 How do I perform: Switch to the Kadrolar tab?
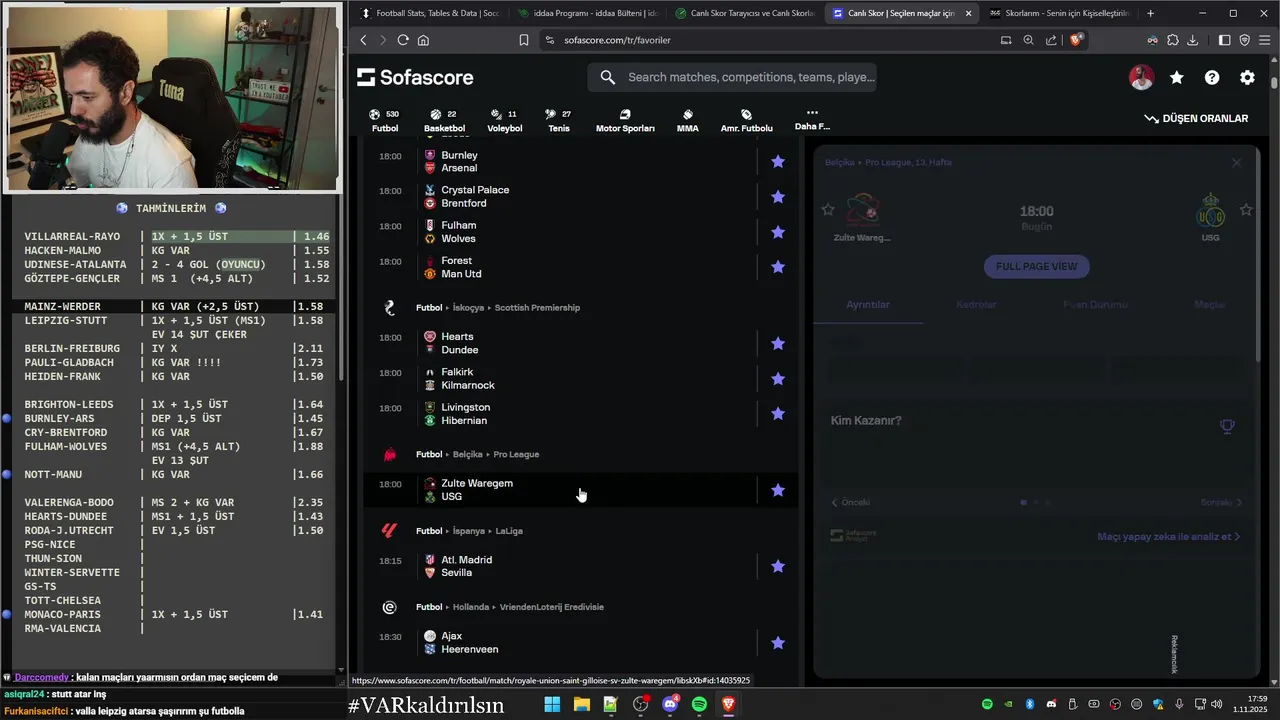(x=976, y=304)
